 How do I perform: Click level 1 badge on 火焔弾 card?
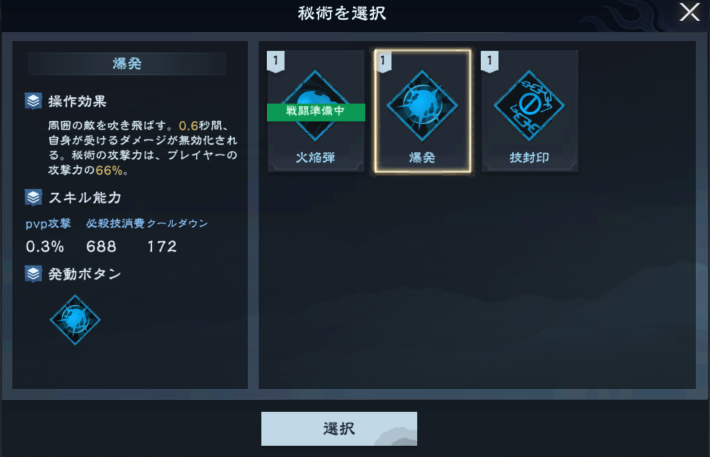[276, 61]
